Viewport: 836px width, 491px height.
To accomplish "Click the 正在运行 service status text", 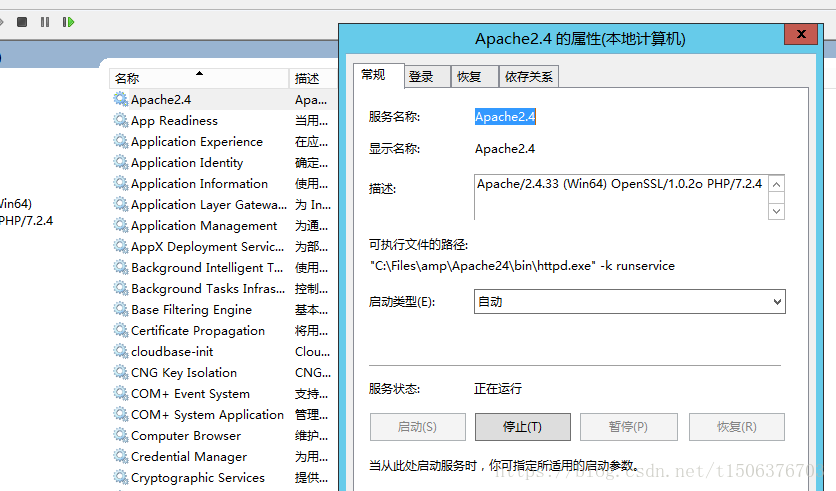I will point(498,389).
